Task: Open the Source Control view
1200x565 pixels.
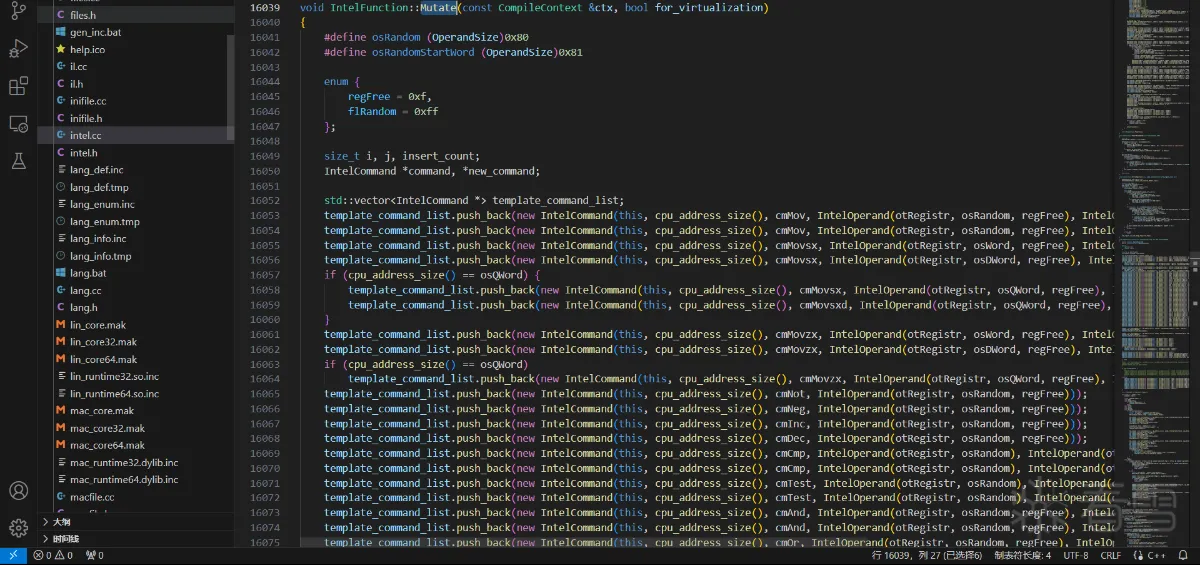Action: [x=18, y=12]
